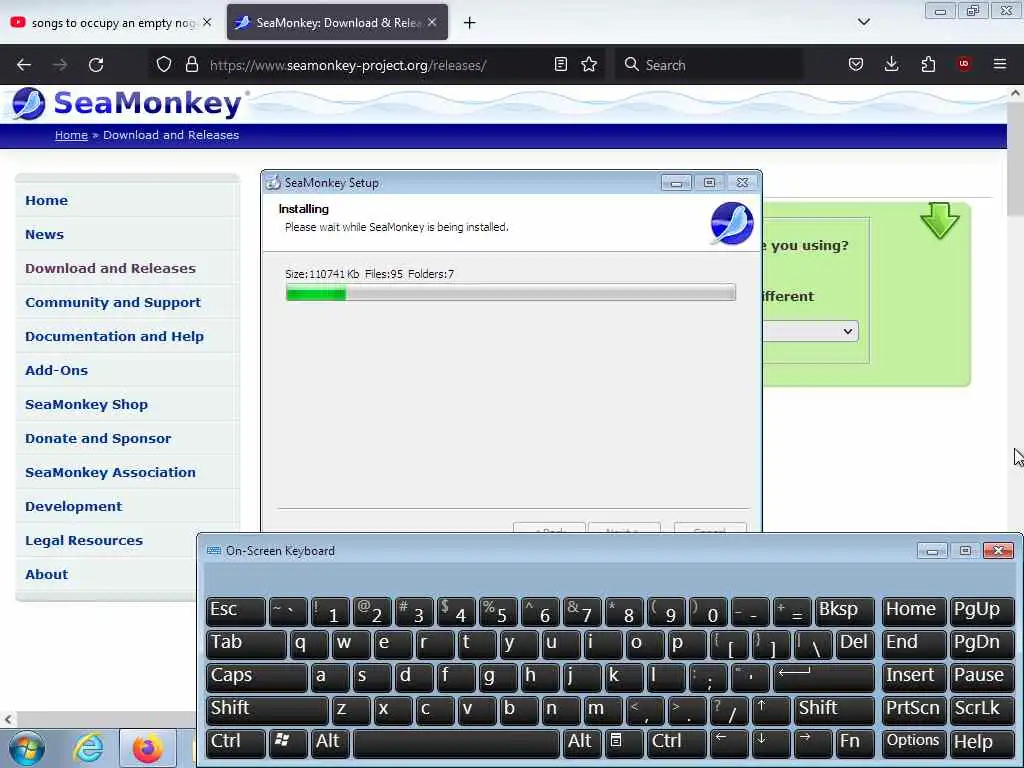
Task: Toggle the Fn key on keyboard
Action: coord(855,743)
